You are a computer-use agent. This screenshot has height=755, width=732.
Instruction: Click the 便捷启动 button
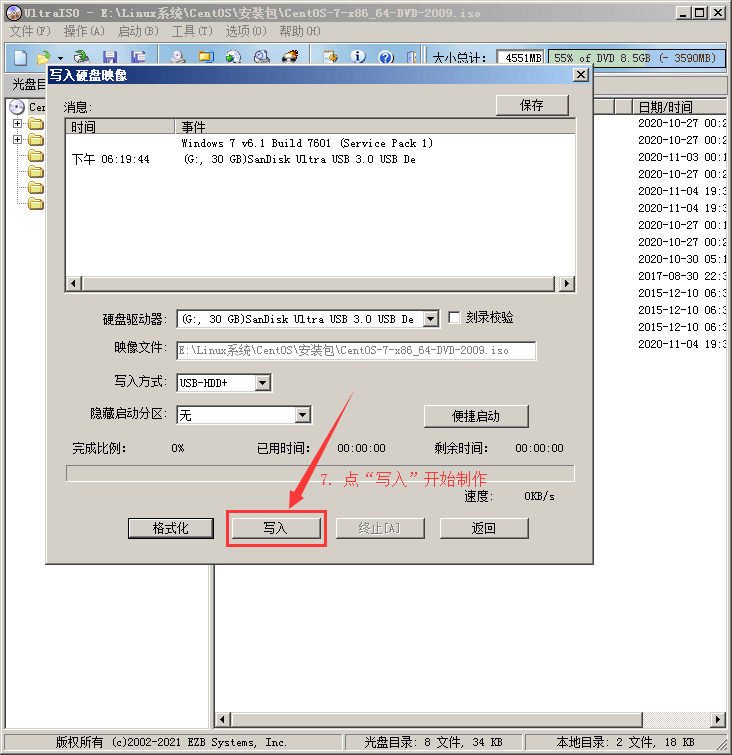point(476,416)
